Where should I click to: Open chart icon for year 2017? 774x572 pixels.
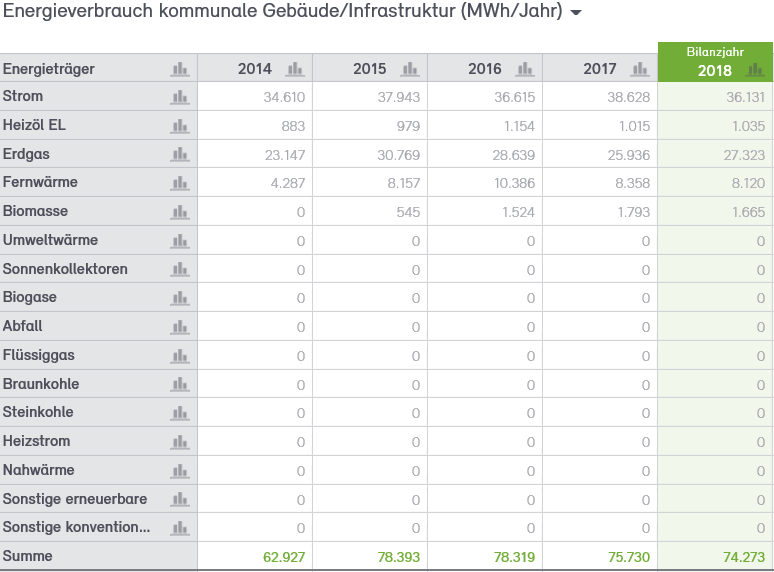pyautogui.click(x=640, y=69)
